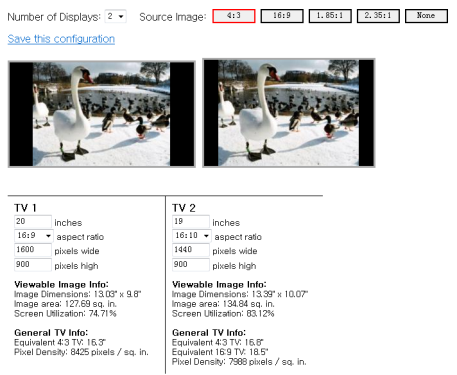The image size is (457, 375).
Task: Choose the 16:9 source image option
Action: tap(282, 16)
